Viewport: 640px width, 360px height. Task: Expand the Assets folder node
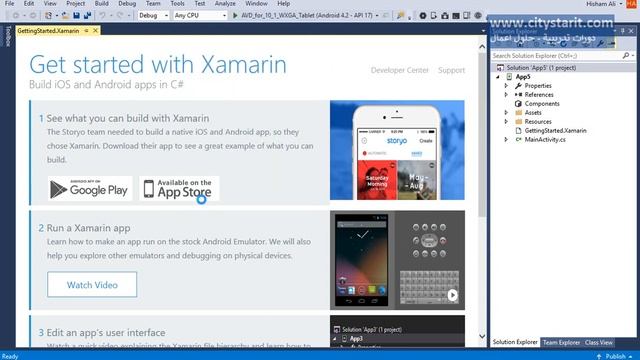506,113
